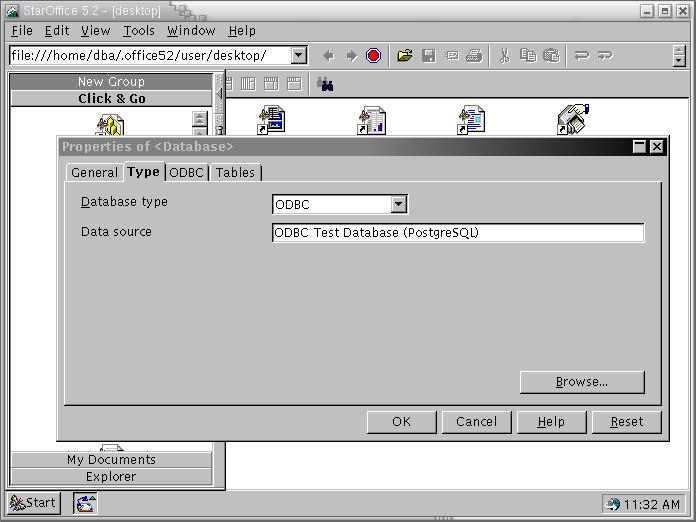Click the third view layout icon
Image resolution: width=696 pixels, height=522 pixels.
click(271, 83)
